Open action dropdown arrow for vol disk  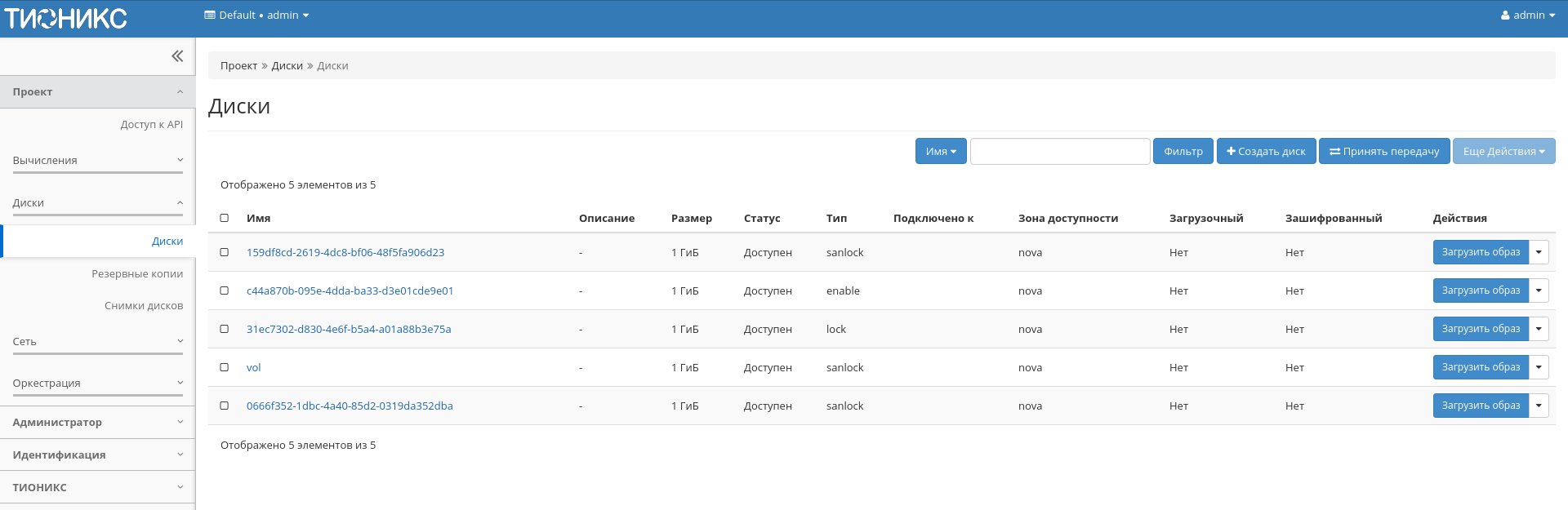tap(1539, 367)
